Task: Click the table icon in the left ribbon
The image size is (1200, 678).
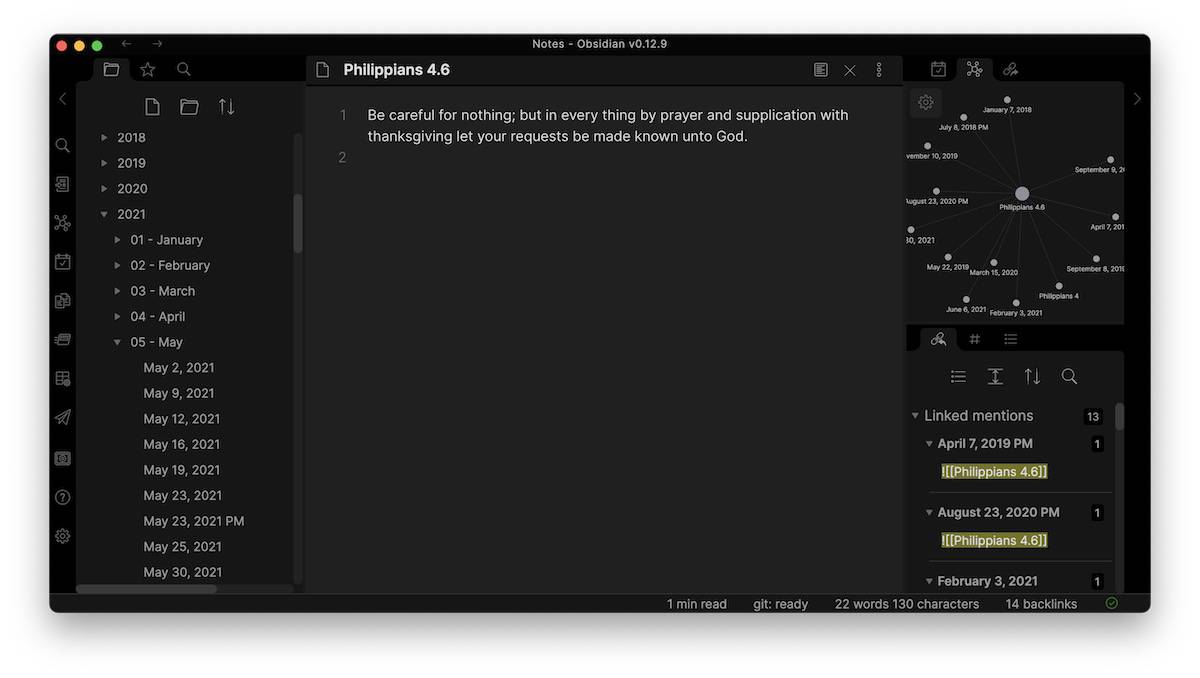Action: pos(62,379)
